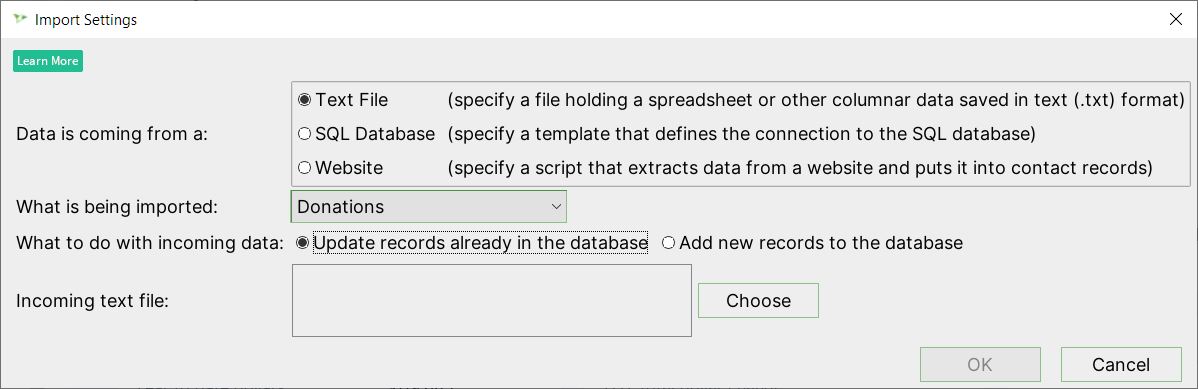The width and height of the screenshot is (1198, 389).
Task: Click the Text File description text
Action: click(x=816, y=100)
